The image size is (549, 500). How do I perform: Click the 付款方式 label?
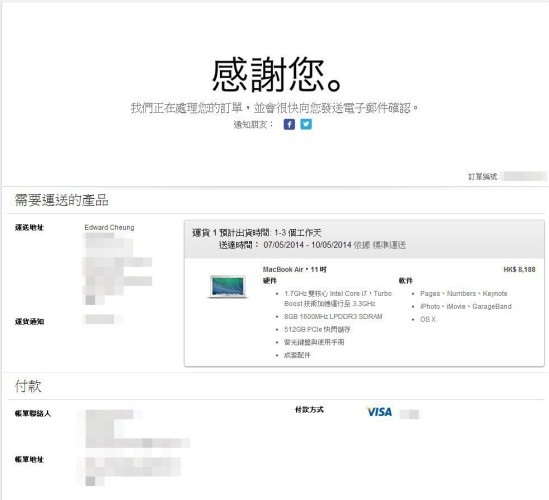pos(309,410)
